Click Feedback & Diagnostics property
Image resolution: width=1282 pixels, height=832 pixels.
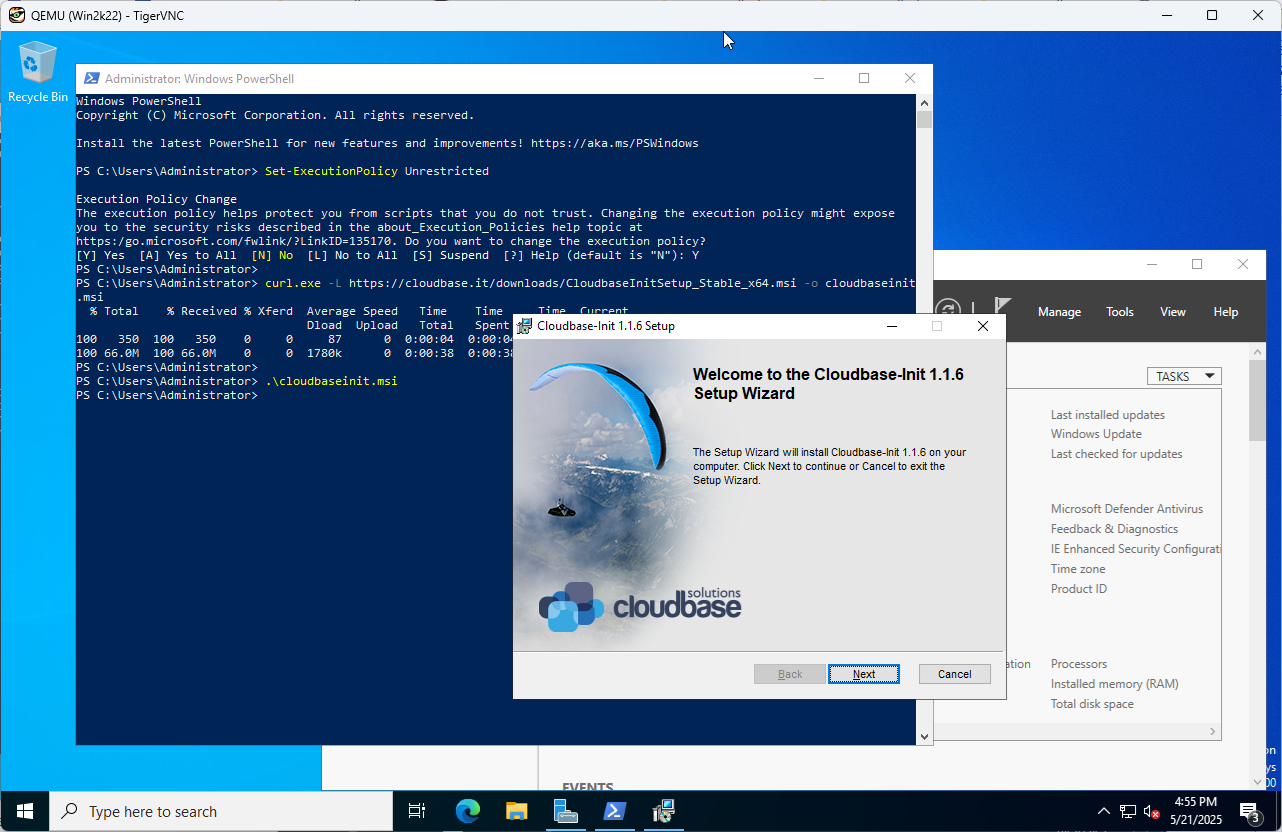pos(1115,529)
